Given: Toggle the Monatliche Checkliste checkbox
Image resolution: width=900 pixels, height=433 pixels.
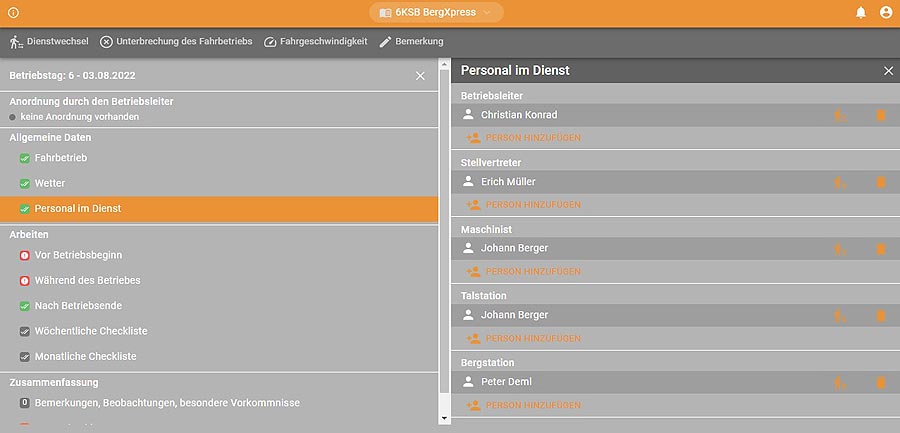Looking at the screenshot, I should pyautogui.click(x=25, y=357).
